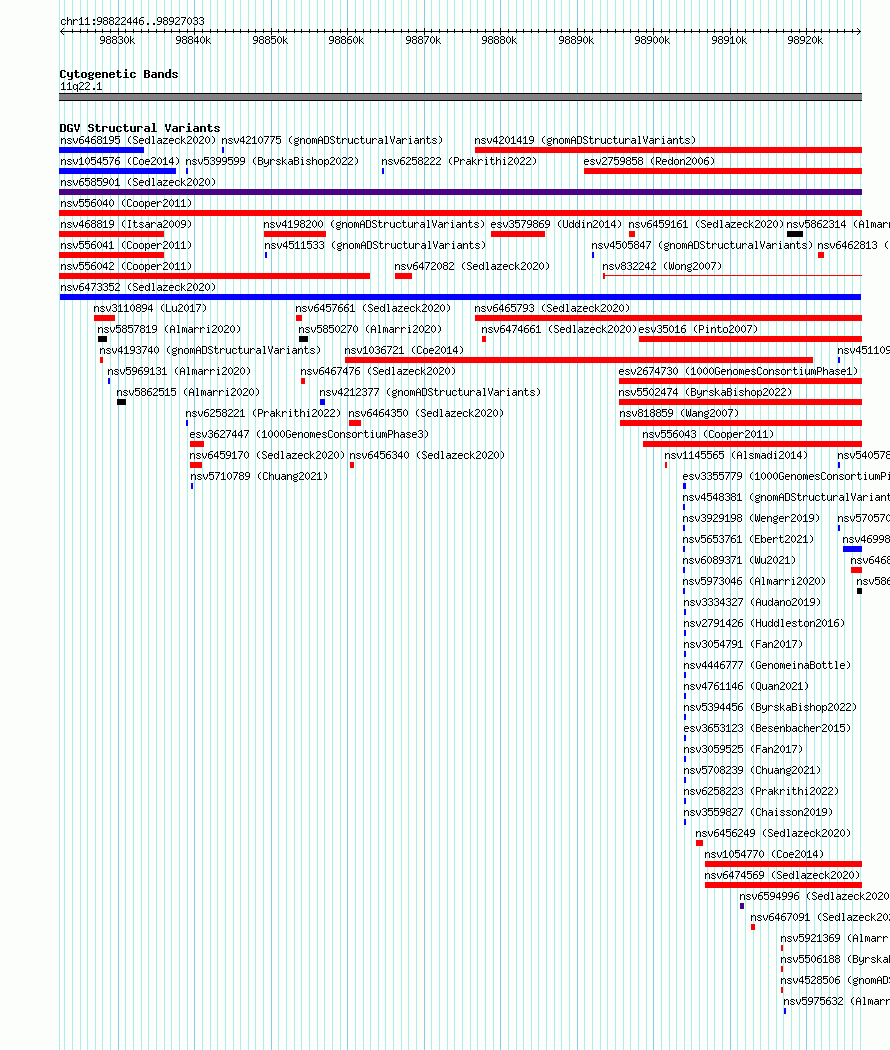Click nsv6472082 (Sedlazeck2020) label

point(473,267)
